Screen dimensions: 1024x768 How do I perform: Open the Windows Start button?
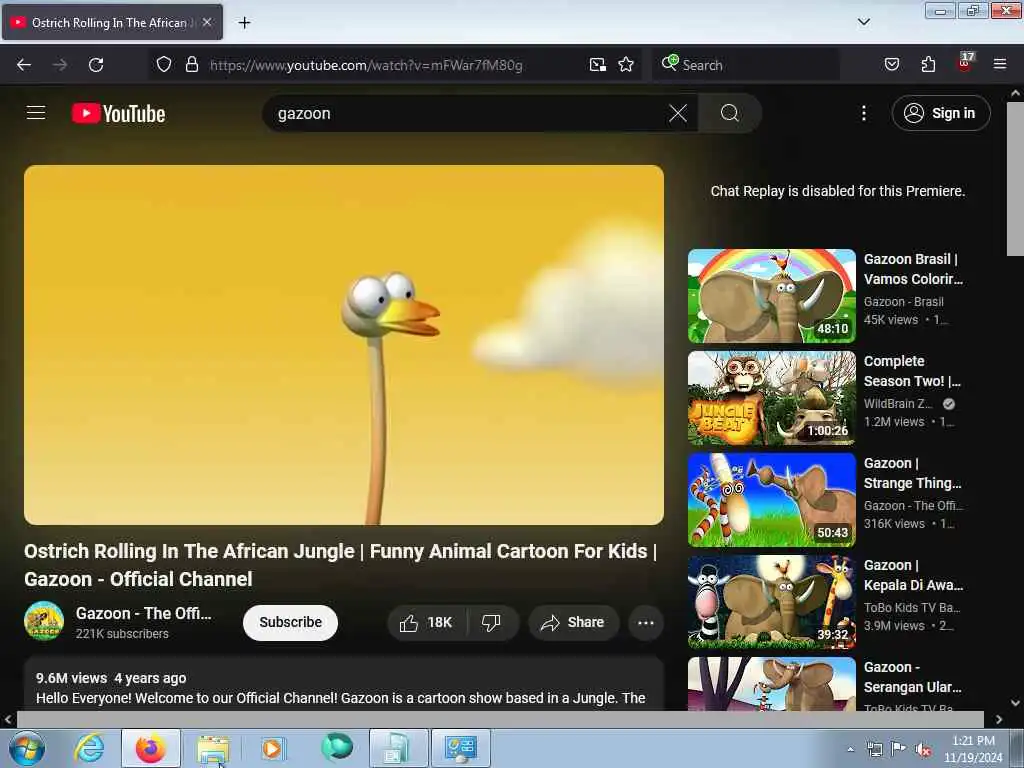[27, 748]
